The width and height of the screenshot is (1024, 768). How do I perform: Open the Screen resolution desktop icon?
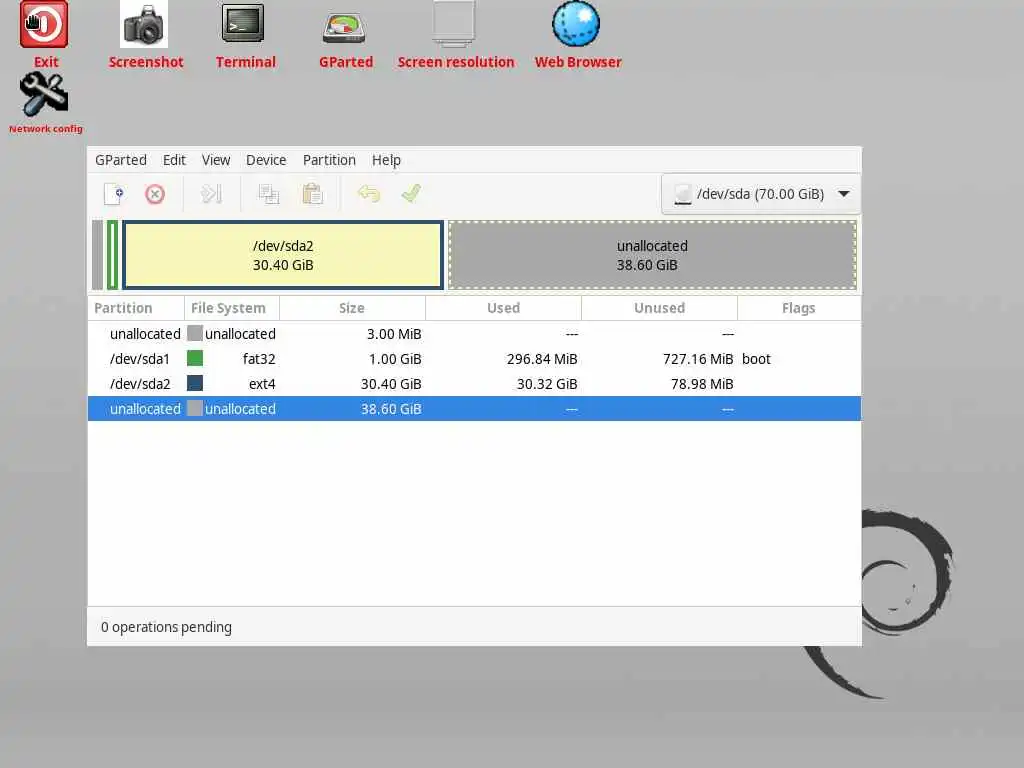click(454, 24)
